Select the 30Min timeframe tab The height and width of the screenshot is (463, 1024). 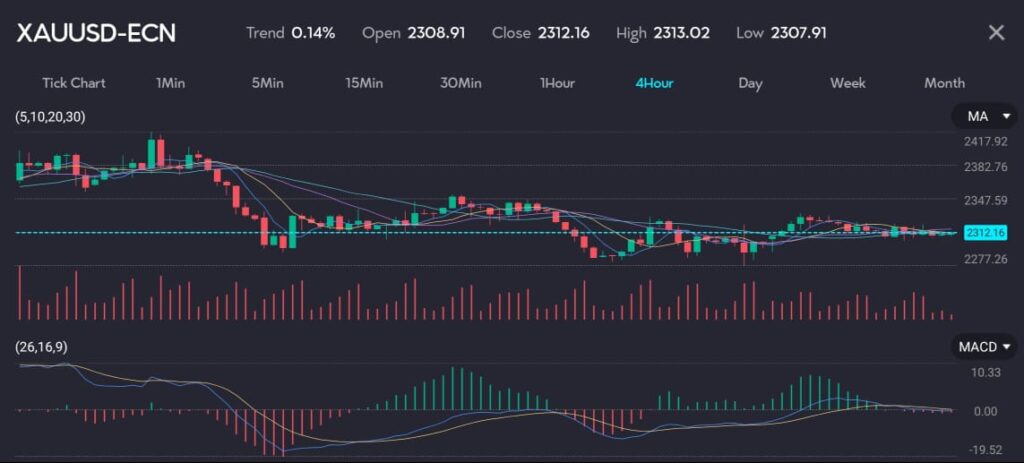tap(460, 83)
